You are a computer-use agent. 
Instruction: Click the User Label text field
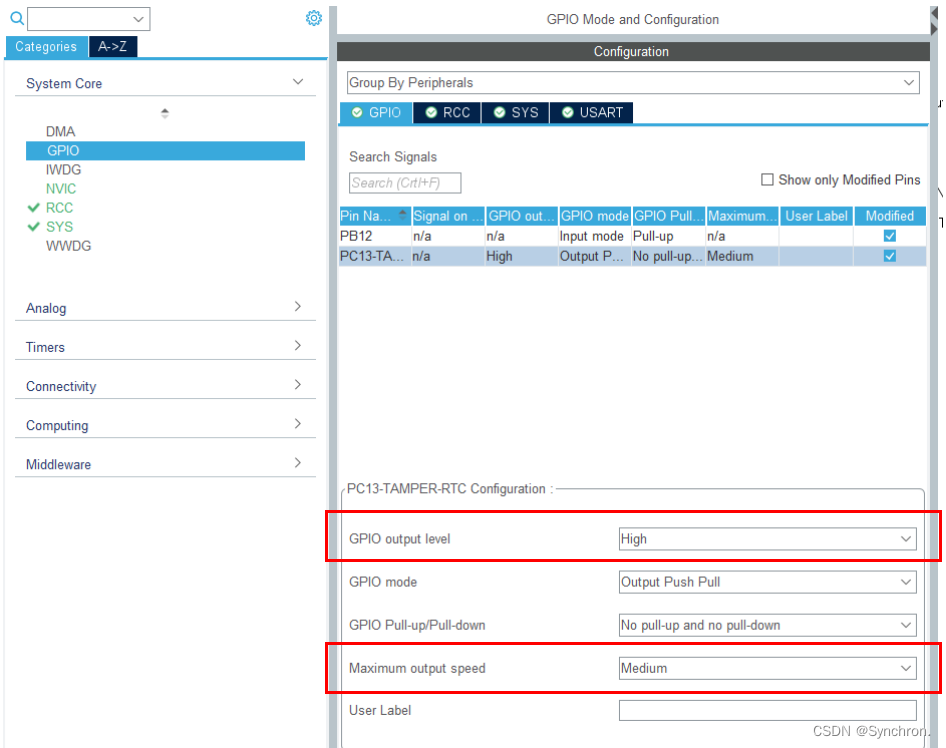[767, 711]
